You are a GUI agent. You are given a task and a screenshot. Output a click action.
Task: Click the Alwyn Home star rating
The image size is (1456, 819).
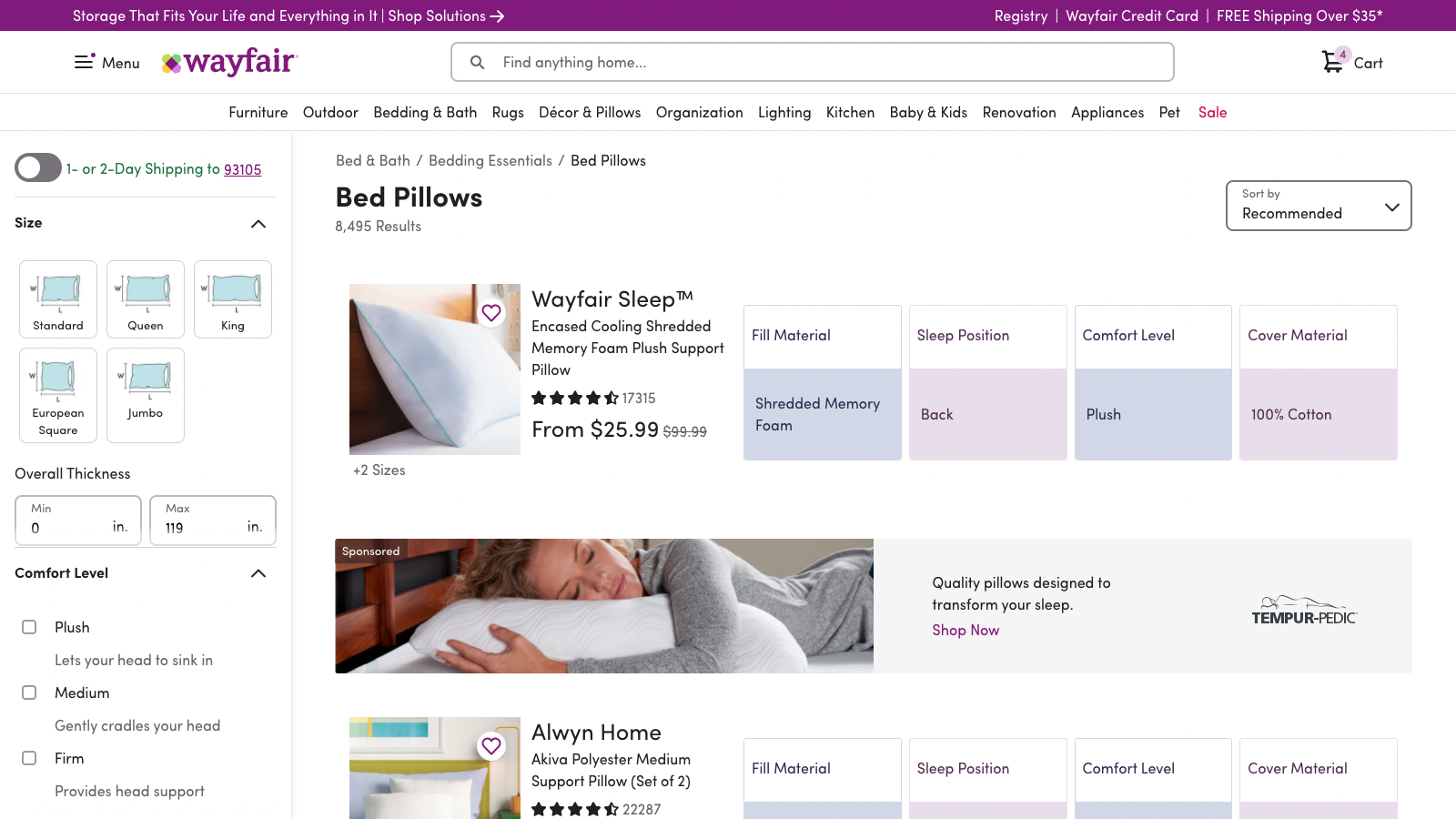pos(575,809)
